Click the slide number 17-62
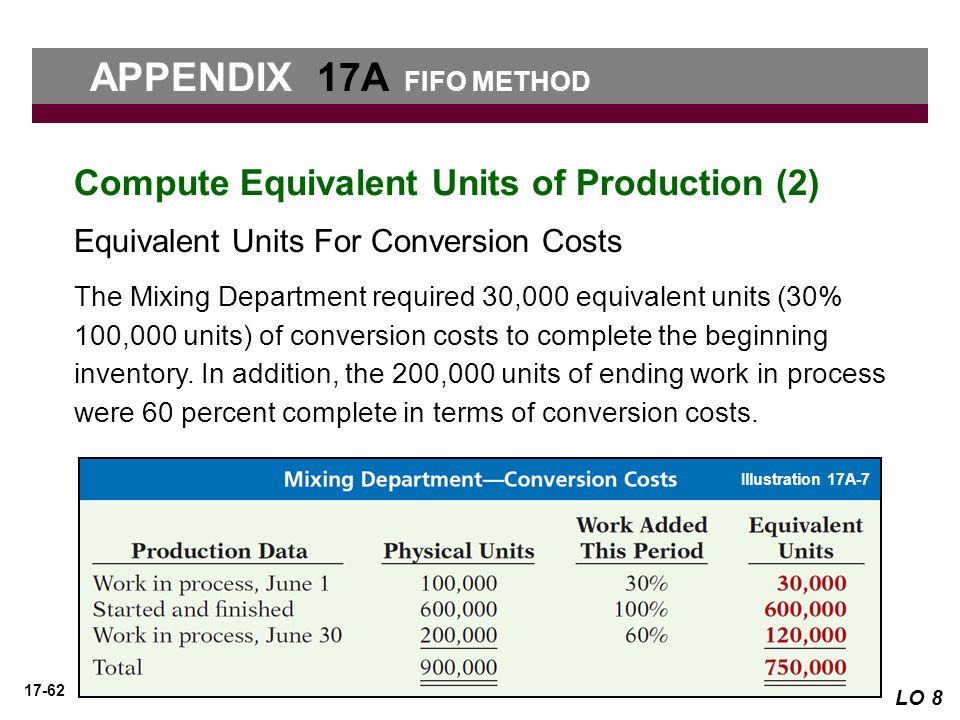 pos(45,691)
